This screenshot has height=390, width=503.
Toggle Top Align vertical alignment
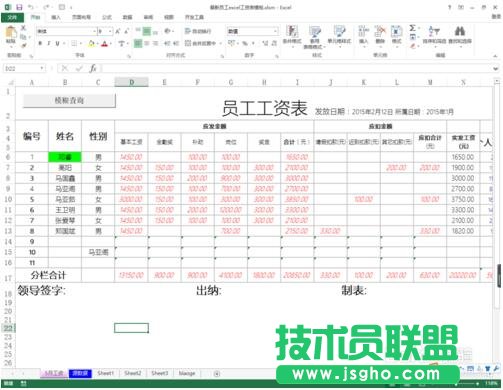click(x=138, y=31)
